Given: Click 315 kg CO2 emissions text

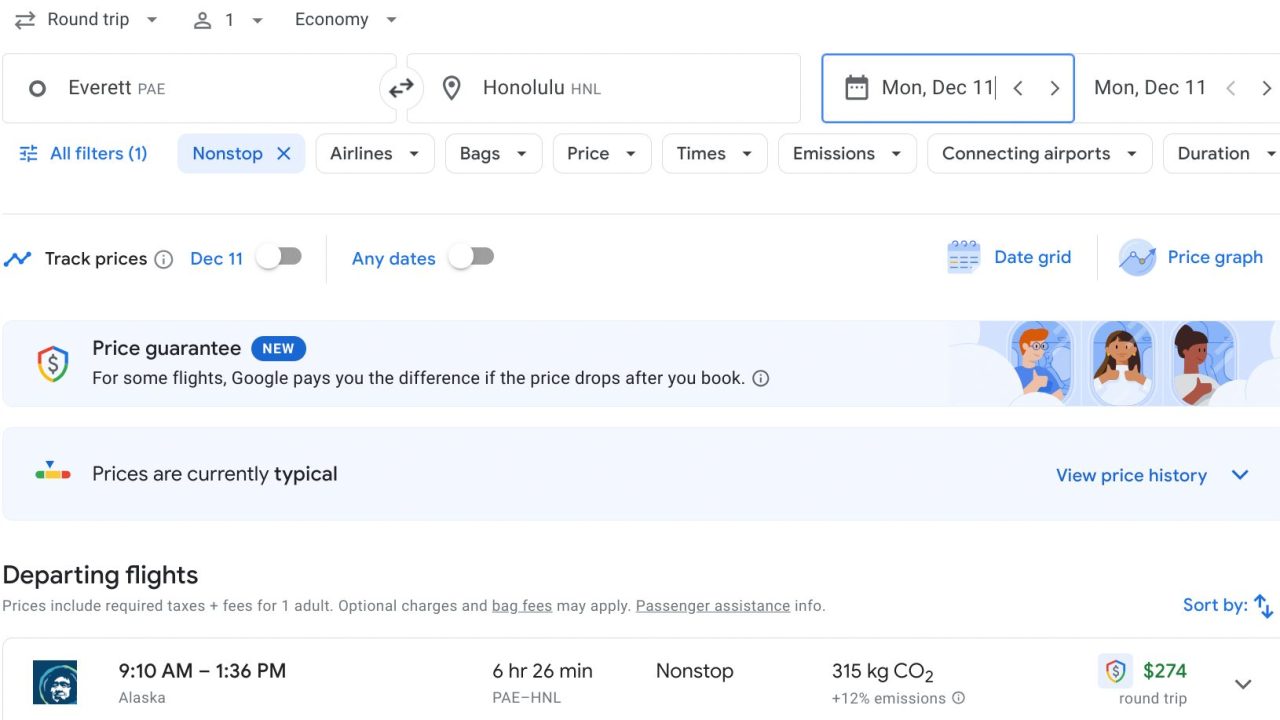Looking at the screenshot, I should click(x=883, y=672).
